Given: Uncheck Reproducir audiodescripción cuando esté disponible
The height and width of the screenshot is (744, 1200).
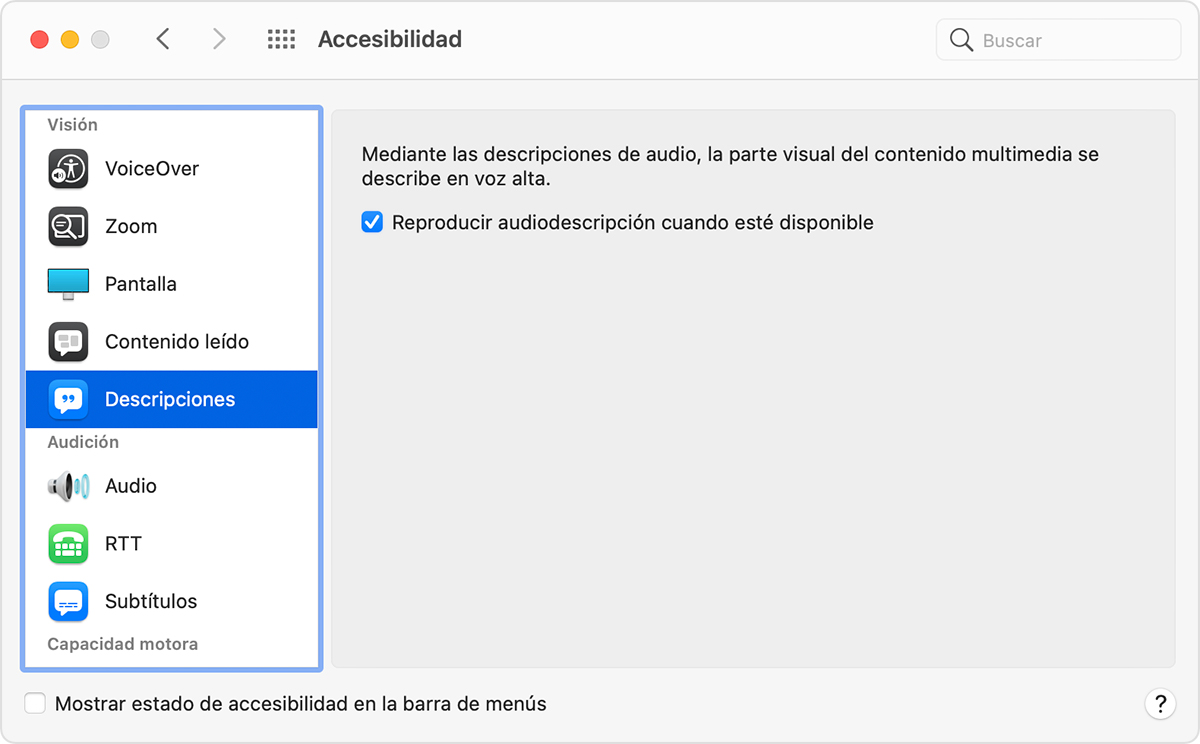Looking at the screenshot, I should (x=372, y=222).
